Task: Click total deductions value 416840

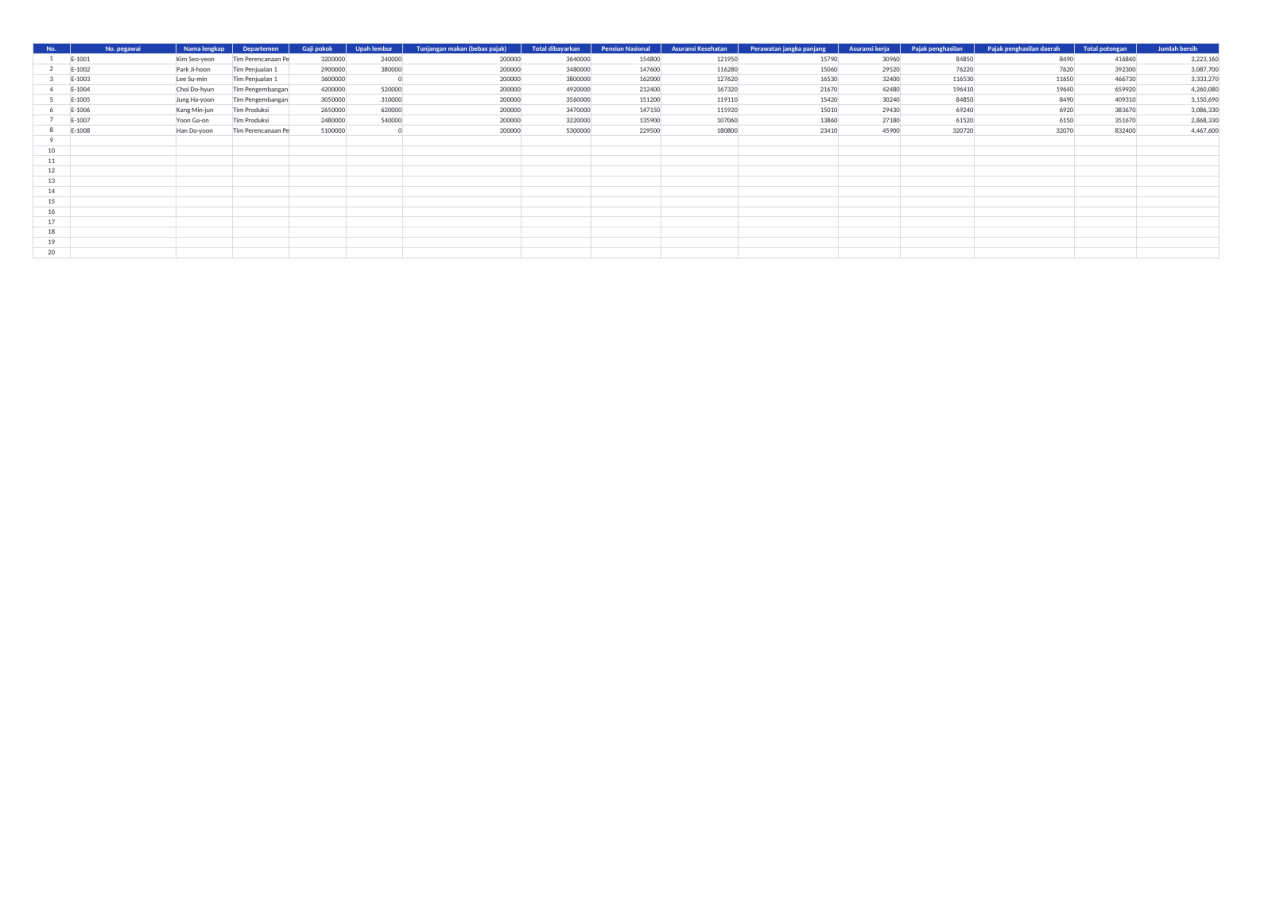Action: (1105, 60)
